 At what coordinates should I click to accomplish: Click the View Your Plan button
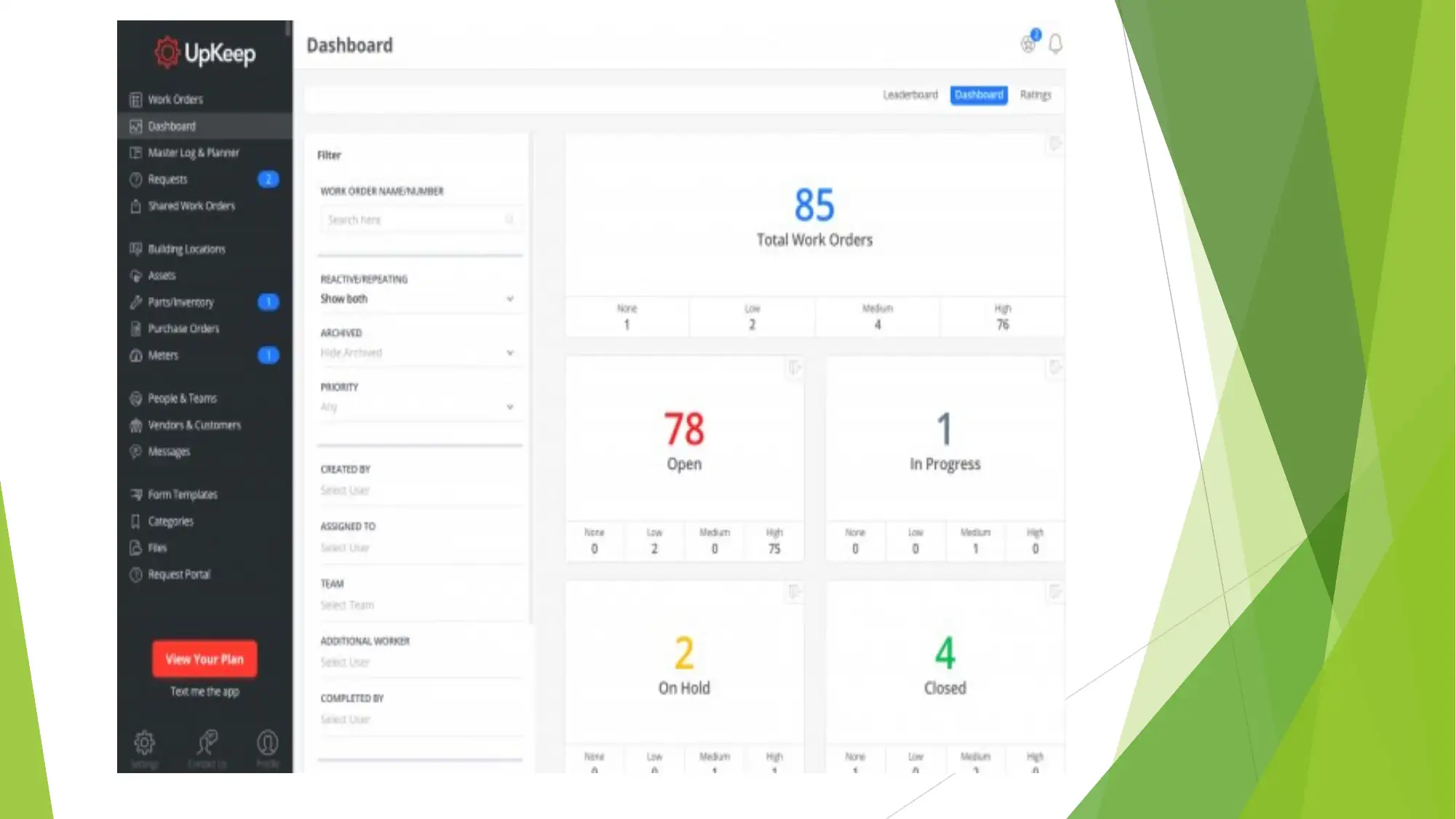pyautogui.click(x=204, y=659)
